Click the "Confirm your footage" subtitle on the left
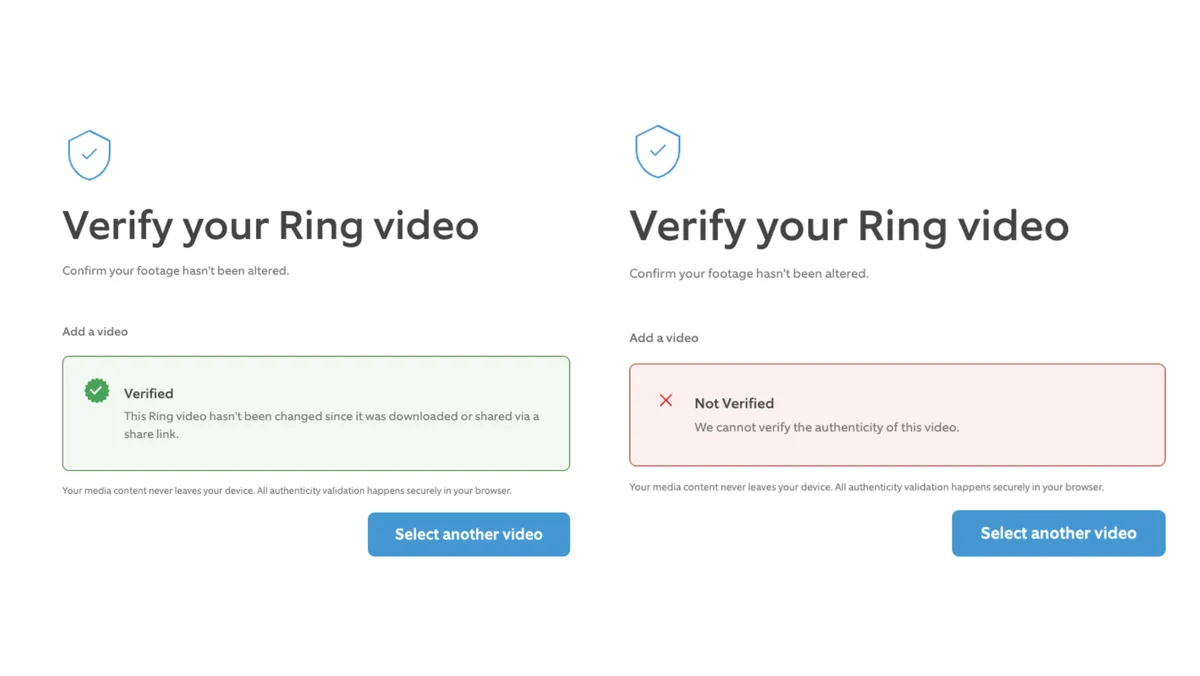1200x676 pixels. (175, 271)
